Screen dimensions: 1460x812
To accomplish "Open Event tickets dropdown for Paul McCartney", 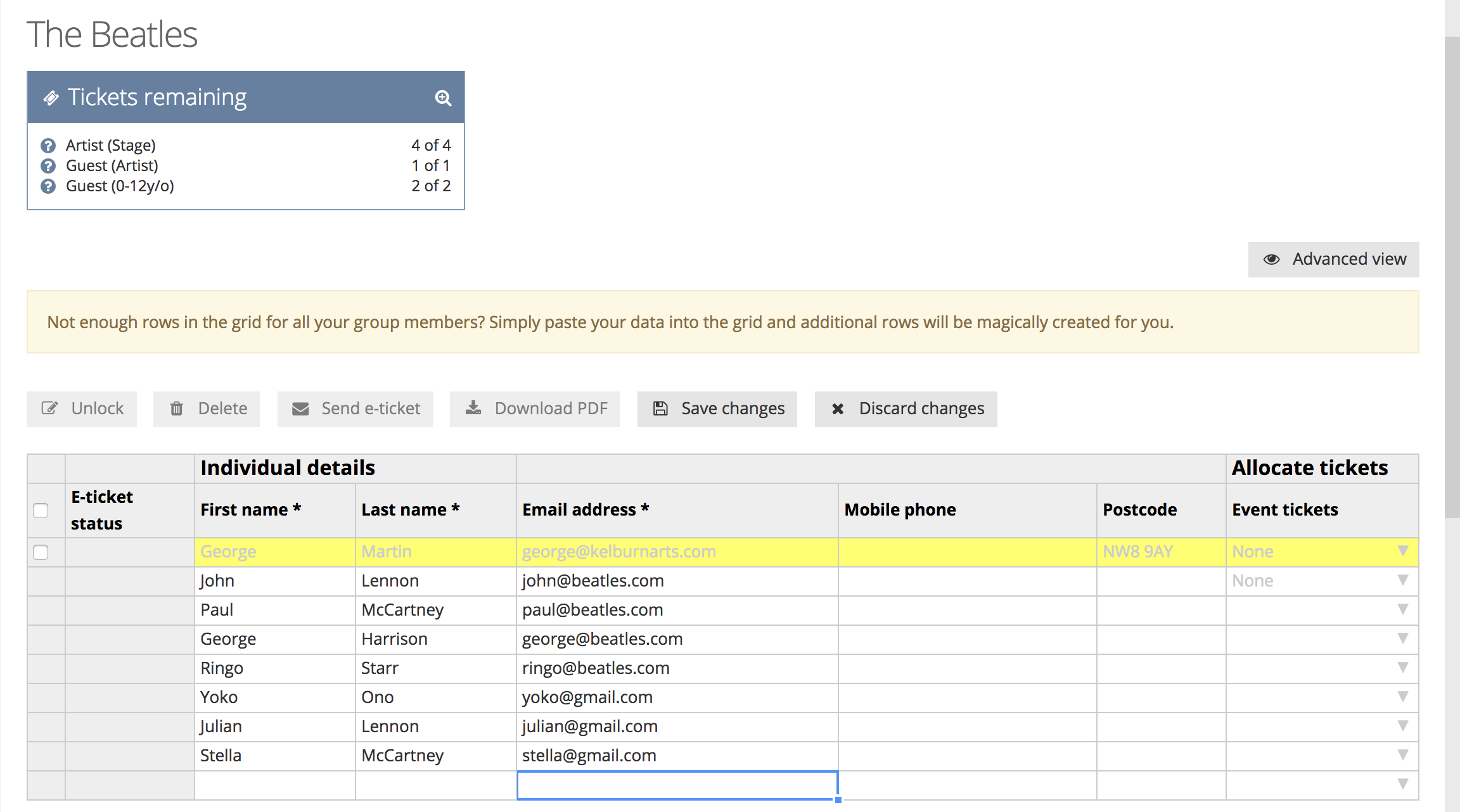I will tap(1403, 609).
